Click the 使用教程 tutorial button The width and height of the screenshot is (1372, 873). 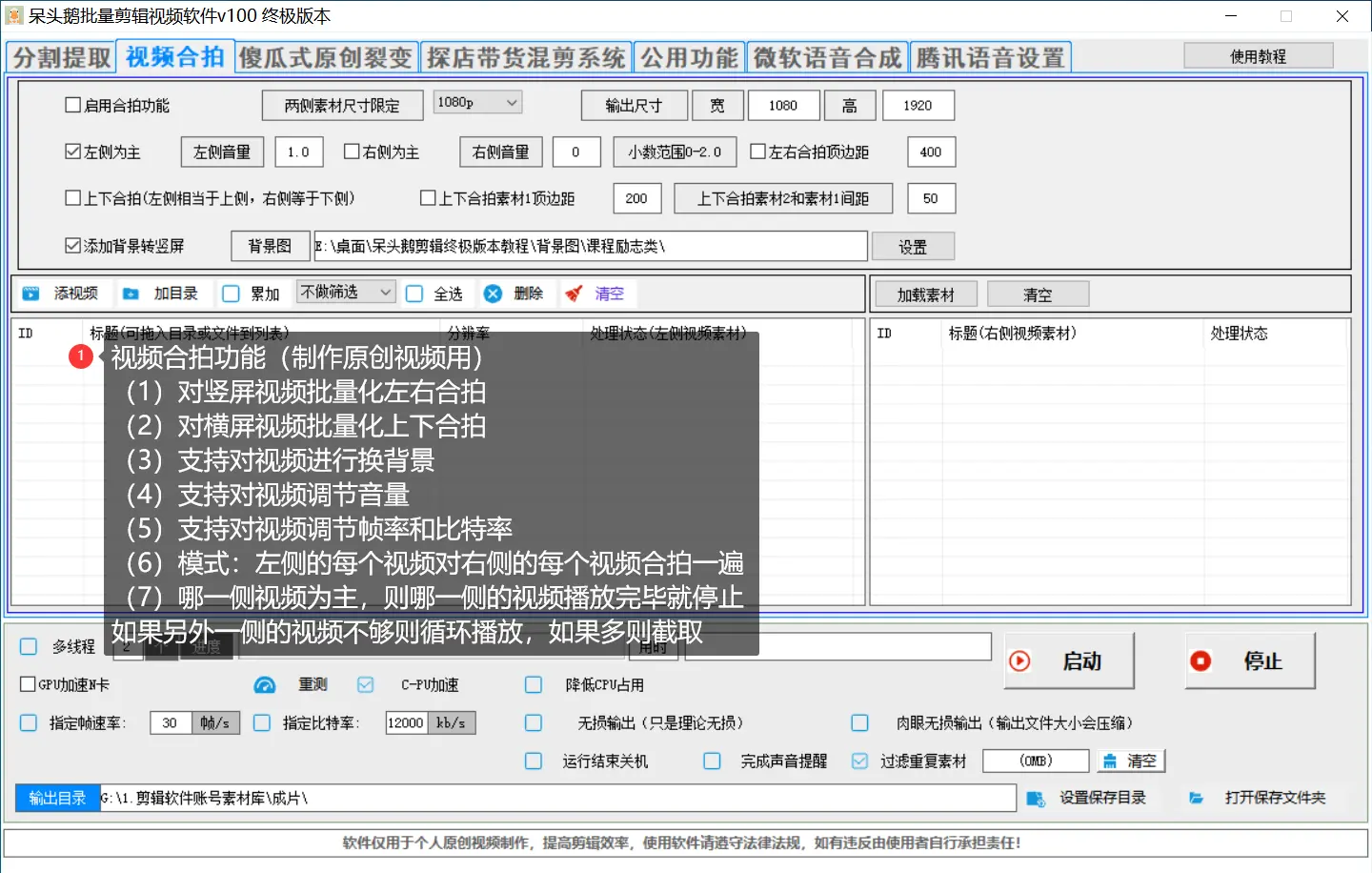point(1258,54)
